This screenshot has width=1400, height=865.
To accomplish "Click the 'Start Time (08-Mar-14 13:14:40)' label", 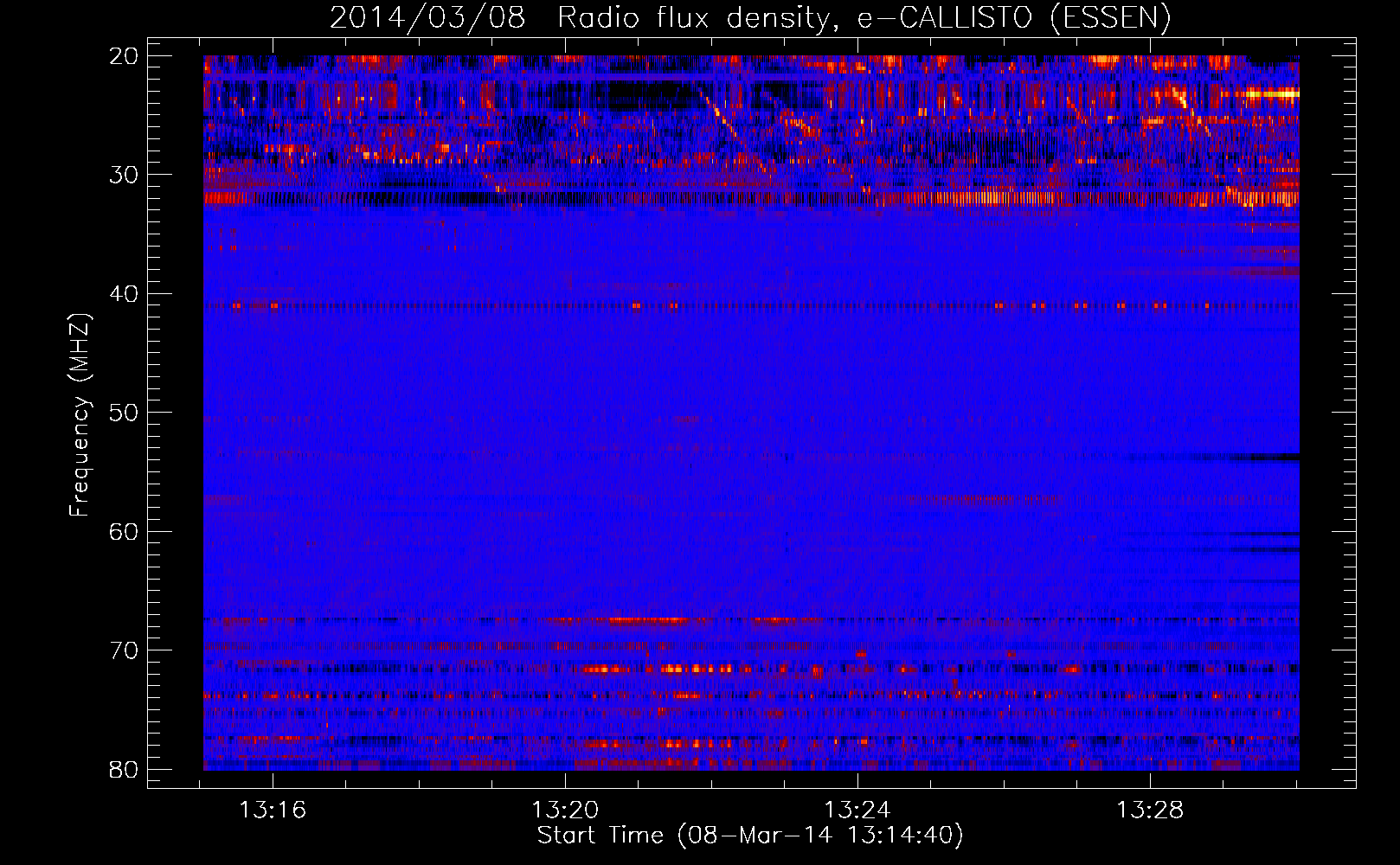I will (x=750, y=836).
